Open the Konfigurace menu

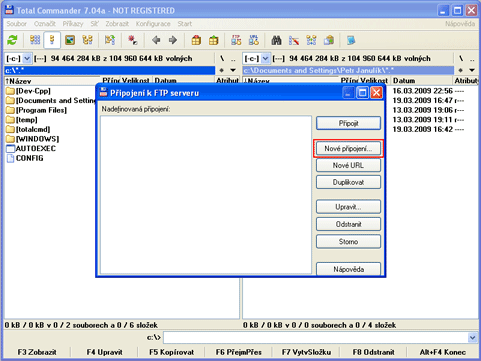click(153, 24)
